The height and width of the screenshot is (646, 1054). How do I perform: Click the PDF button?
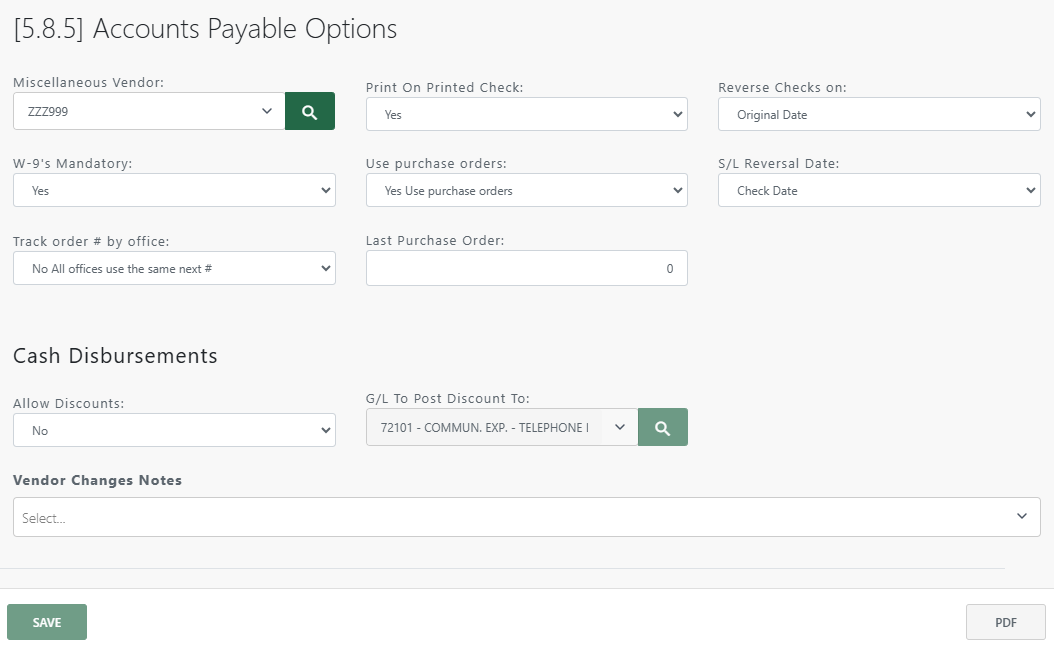tap(1005, 621)
